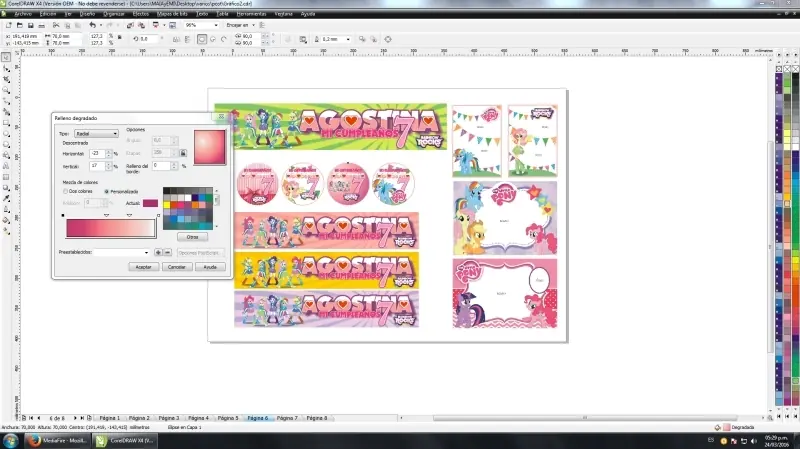Image resolution: width=800 pixels, height=449 pixels.
Task: Open the zoom level dropdown
Action: (216, 25)
